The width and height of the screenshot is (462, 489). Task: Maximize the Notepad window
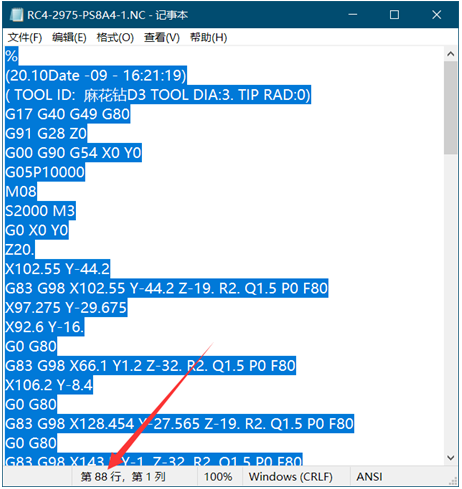(394, 15)
